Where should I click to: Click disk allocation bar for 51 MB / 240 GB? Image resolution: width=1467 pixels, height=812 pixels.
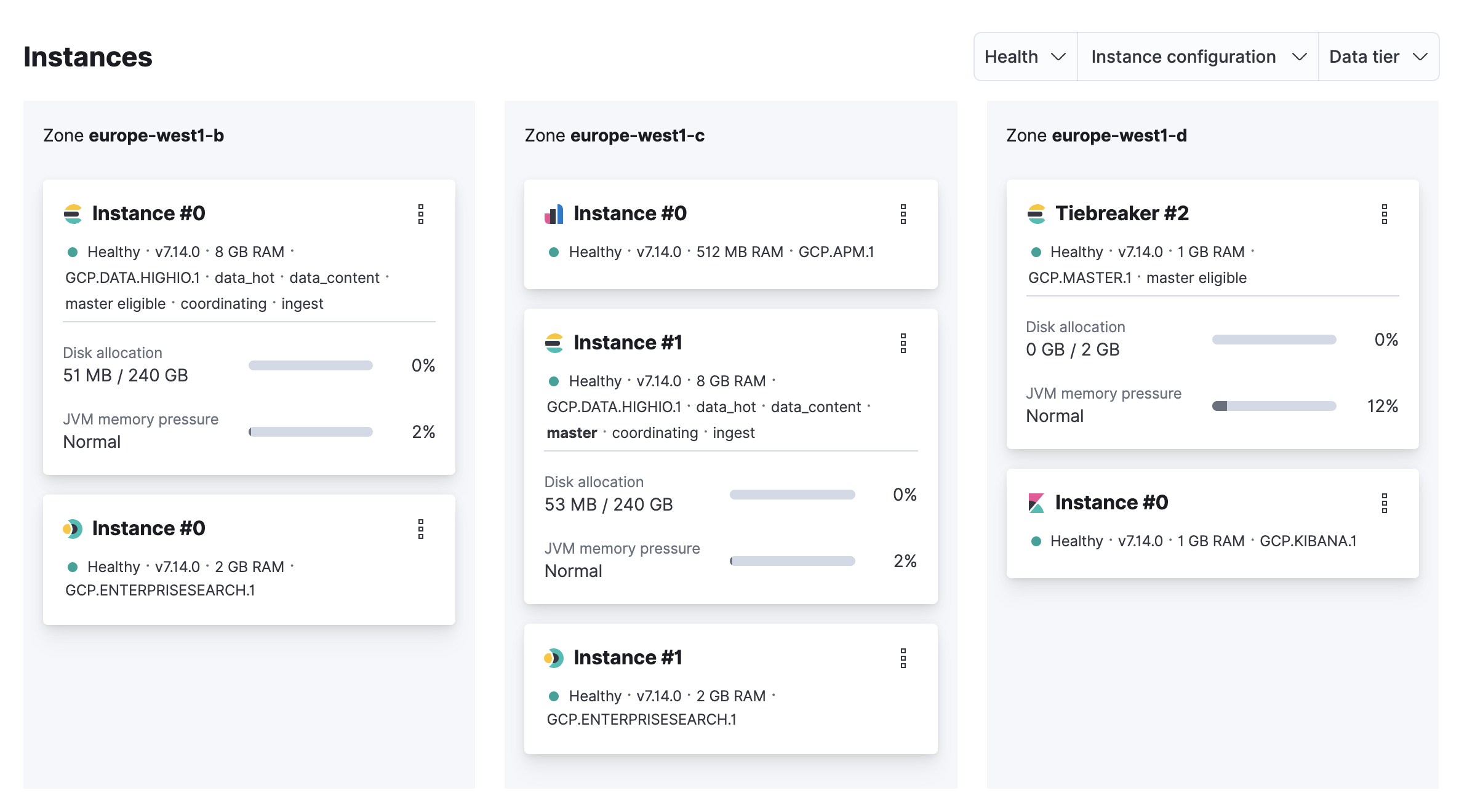click(x=311, y=365)
